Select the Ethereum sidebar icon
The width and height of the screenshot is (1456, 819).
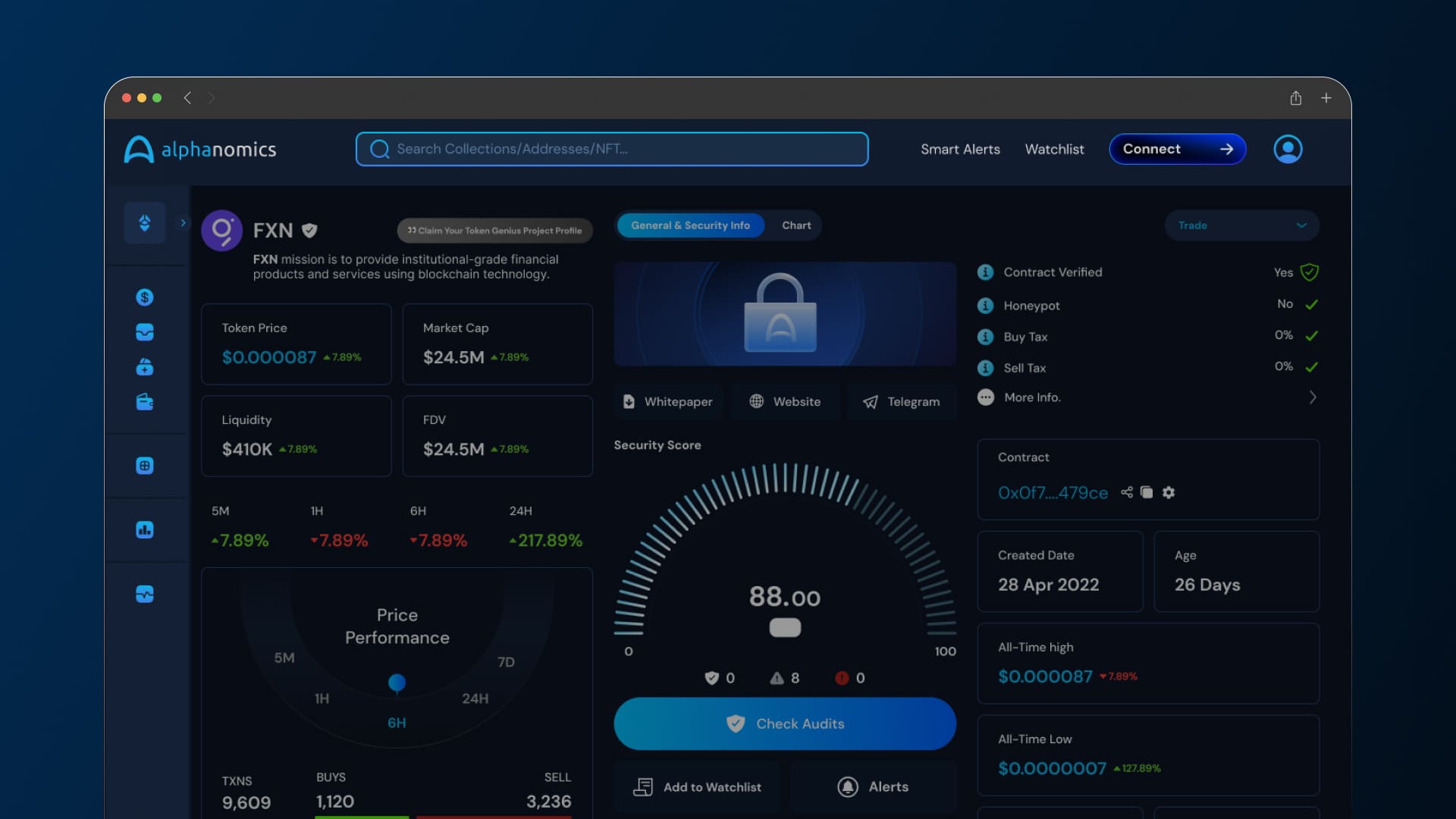click(145, 223)
